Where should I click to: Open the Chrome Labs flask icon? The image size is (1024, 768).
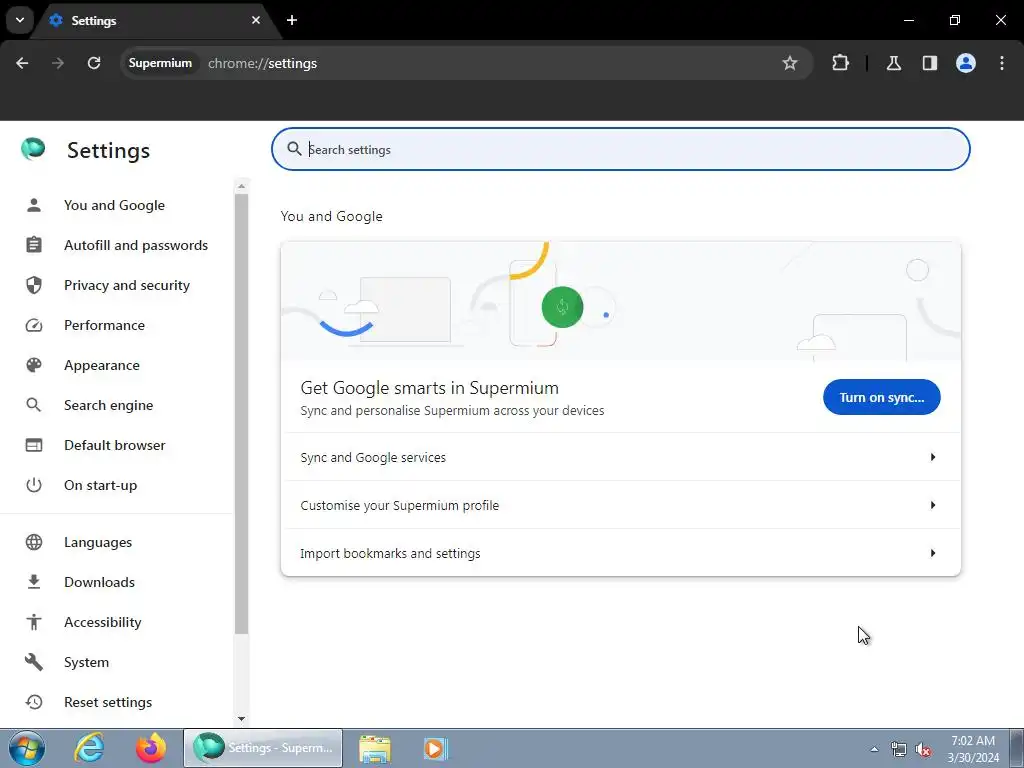click(x=893, y=63)
